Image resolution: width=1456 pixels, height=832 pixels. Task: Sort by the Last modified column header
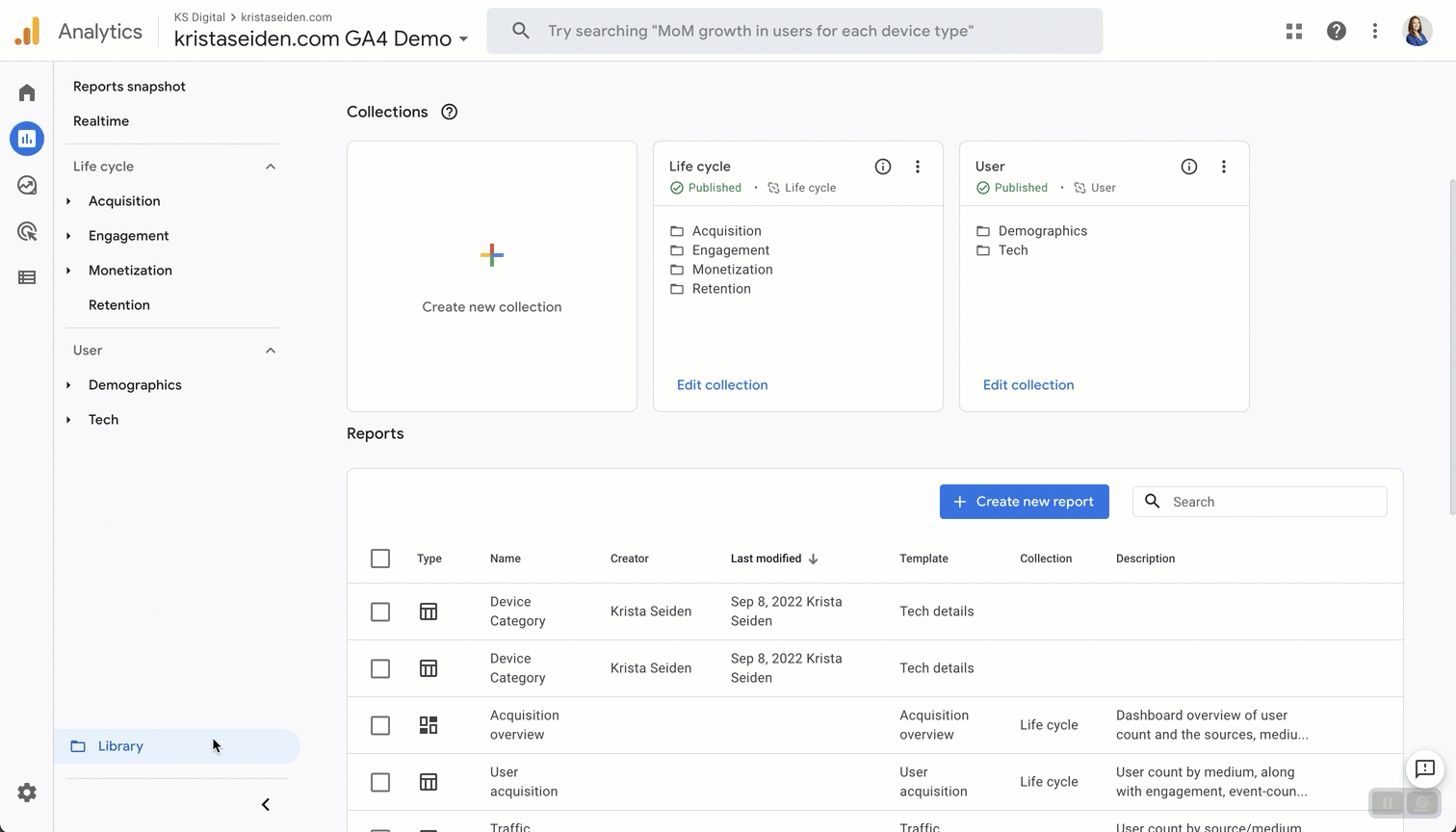click(x=774, y=559)
